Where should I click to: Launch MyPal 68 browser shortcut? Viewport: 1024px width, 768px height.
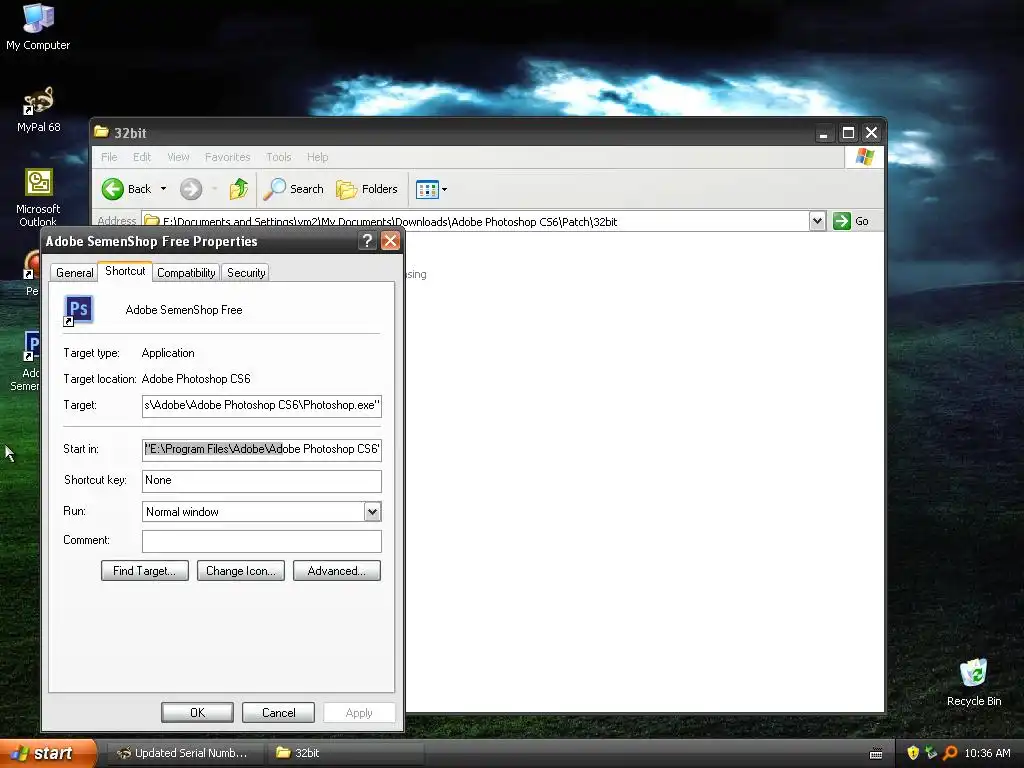(38, 109)
